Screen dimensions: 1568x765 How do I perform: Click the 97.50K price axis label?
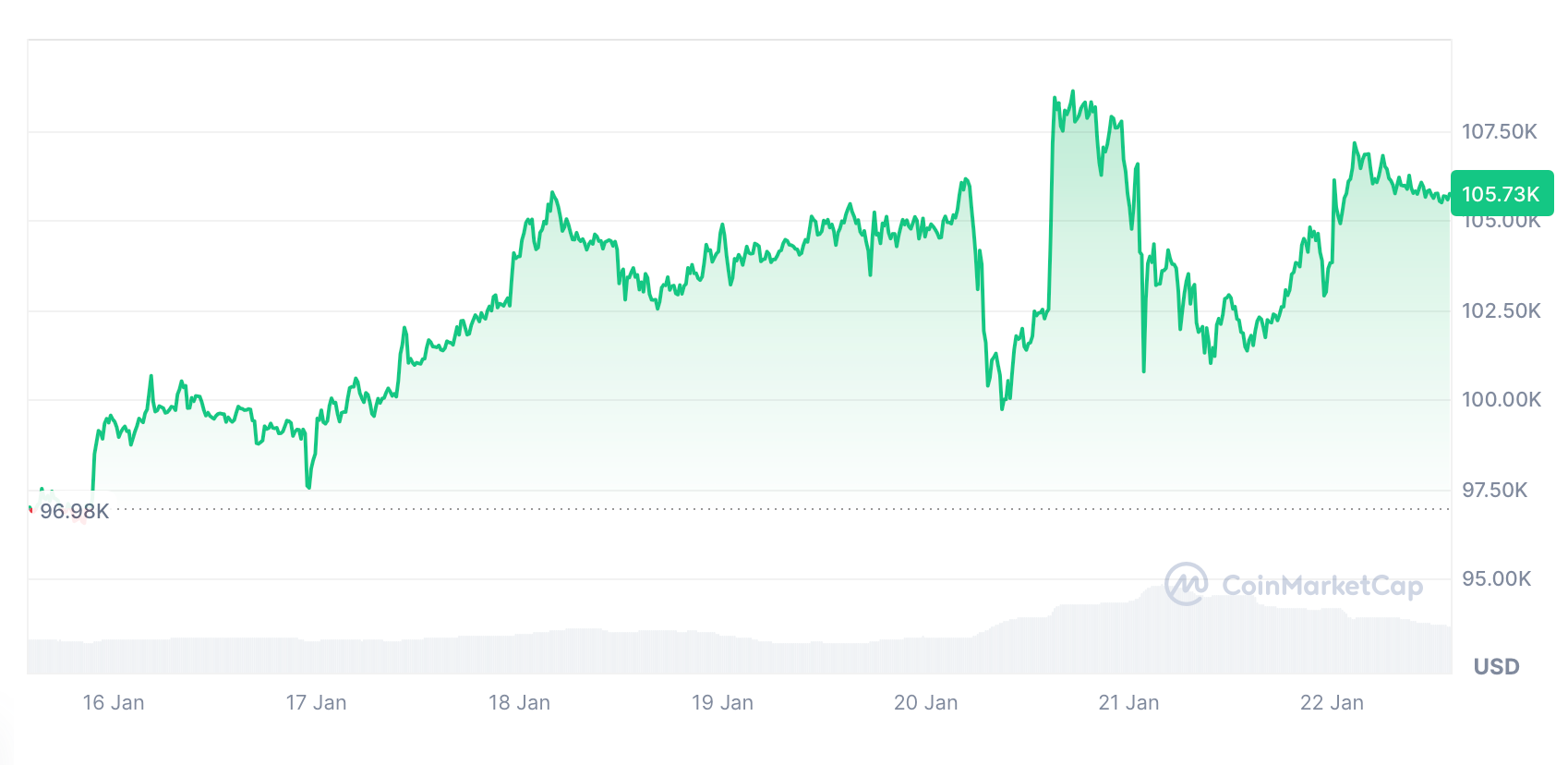(x=1494, y=490)
